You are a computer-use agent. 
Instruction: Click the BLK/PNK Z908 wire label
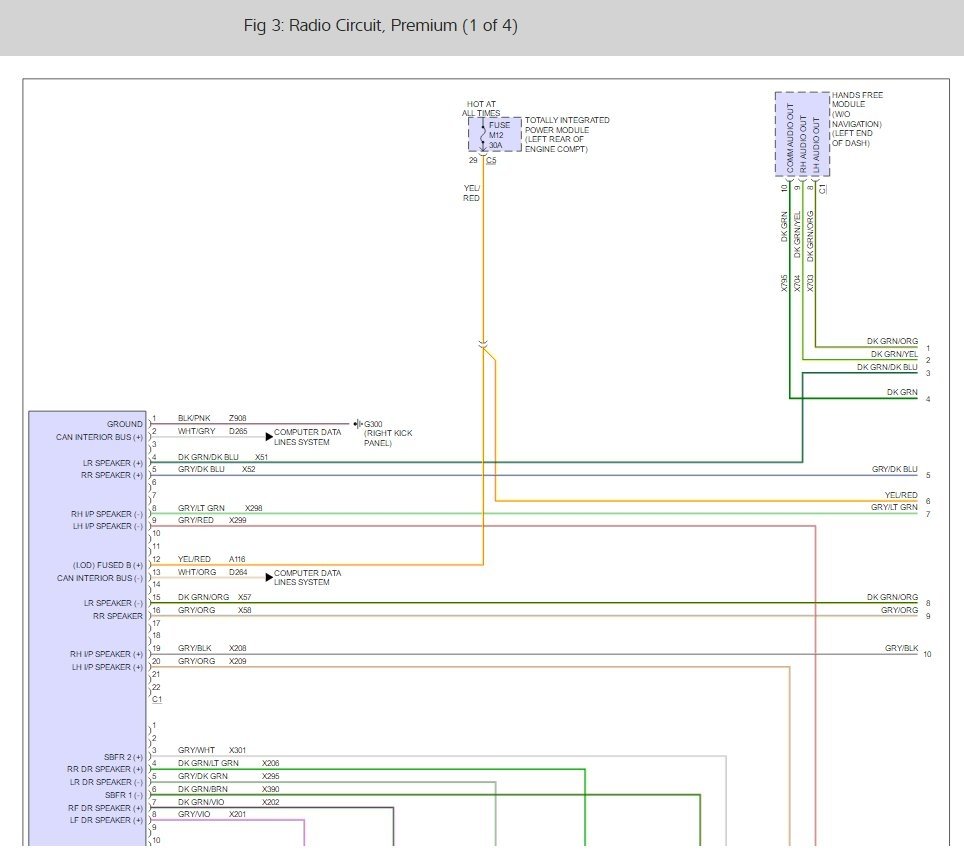pos(211,419)
